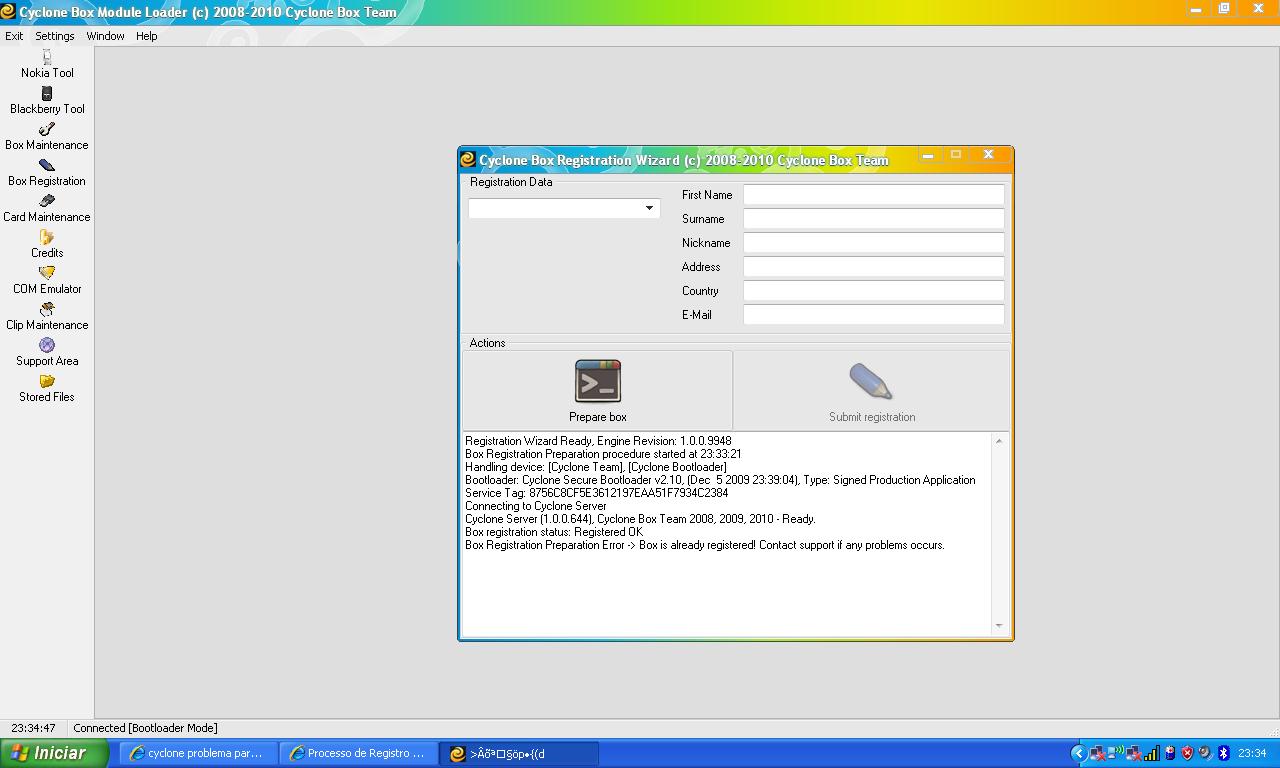Switch to 'cyclone problema par...' taskbar window
This screenshot has height=768, width=1280.
[x=198, y=753]
